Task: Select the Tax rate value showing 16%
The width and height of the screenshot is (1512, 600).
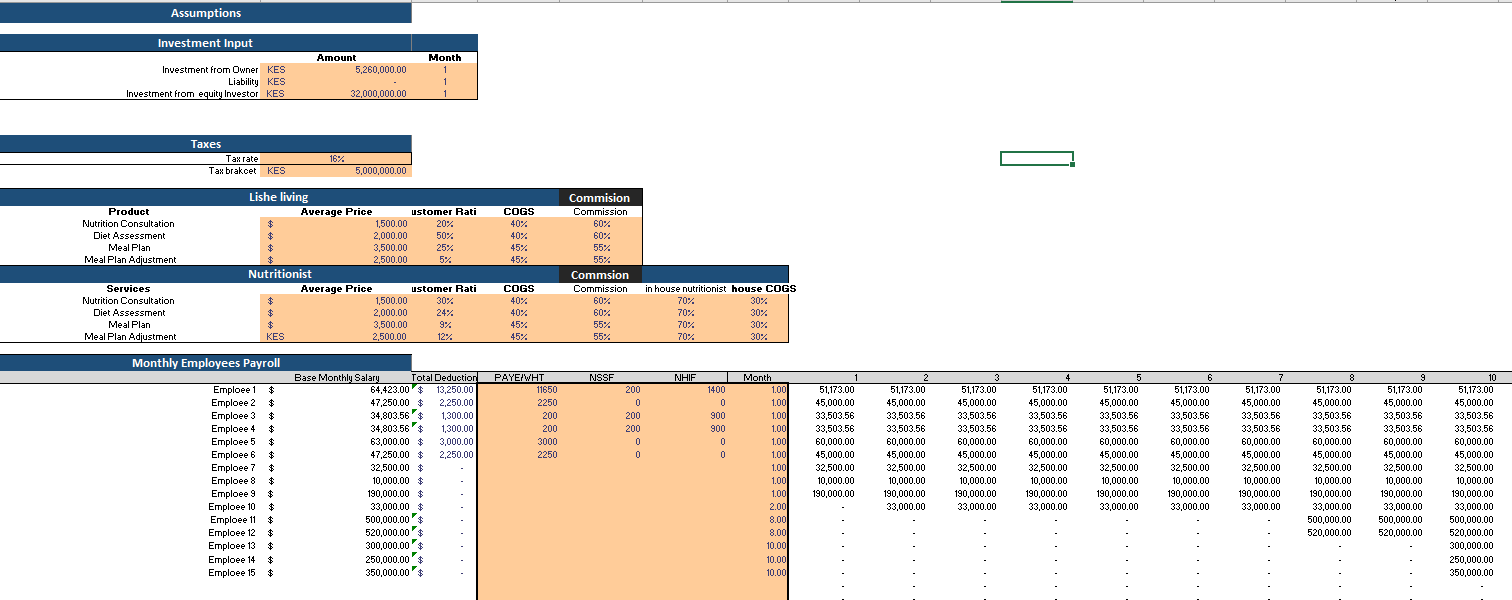Action: click(337, 157)
